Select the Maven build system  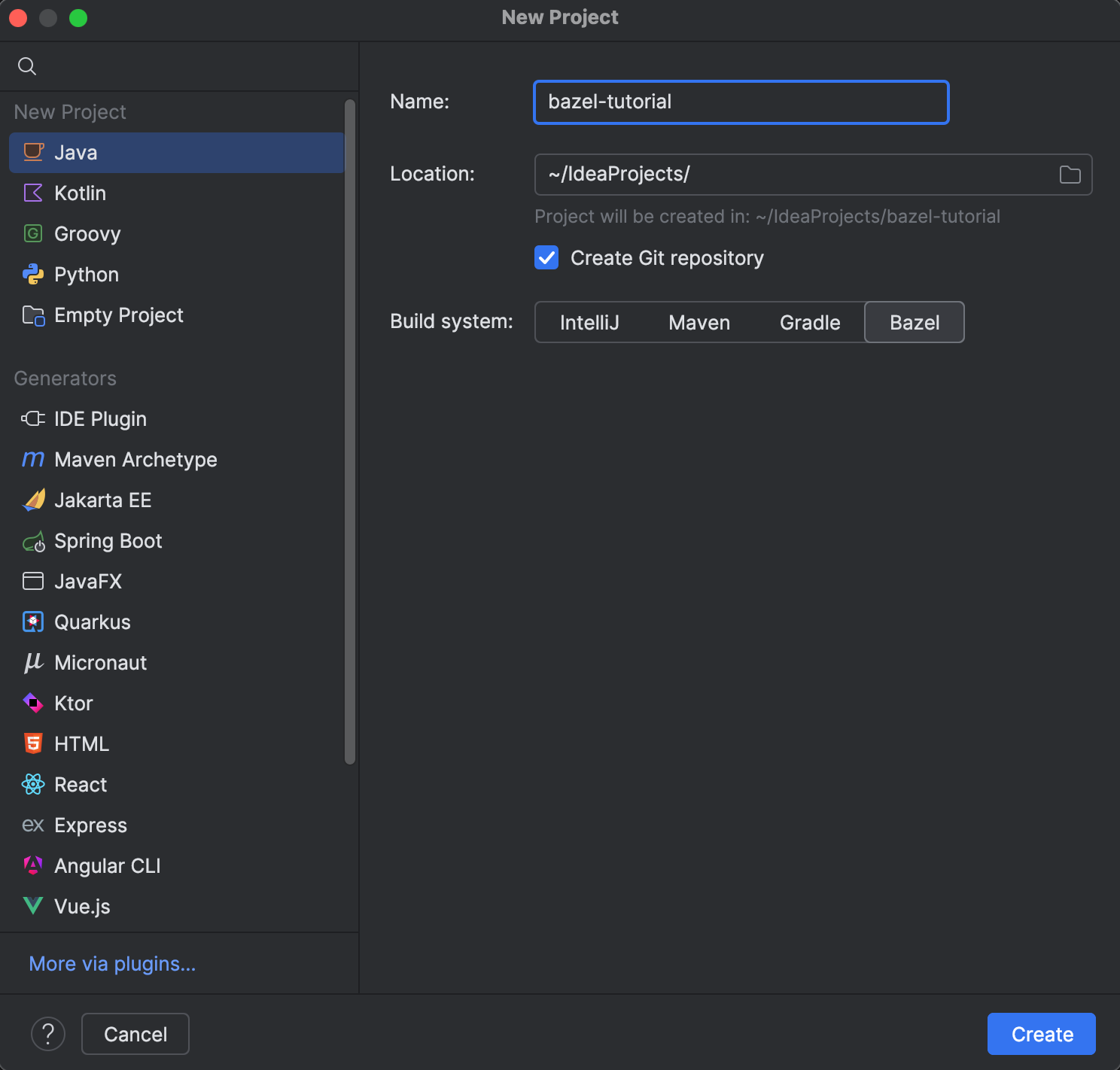pos(698,322)
